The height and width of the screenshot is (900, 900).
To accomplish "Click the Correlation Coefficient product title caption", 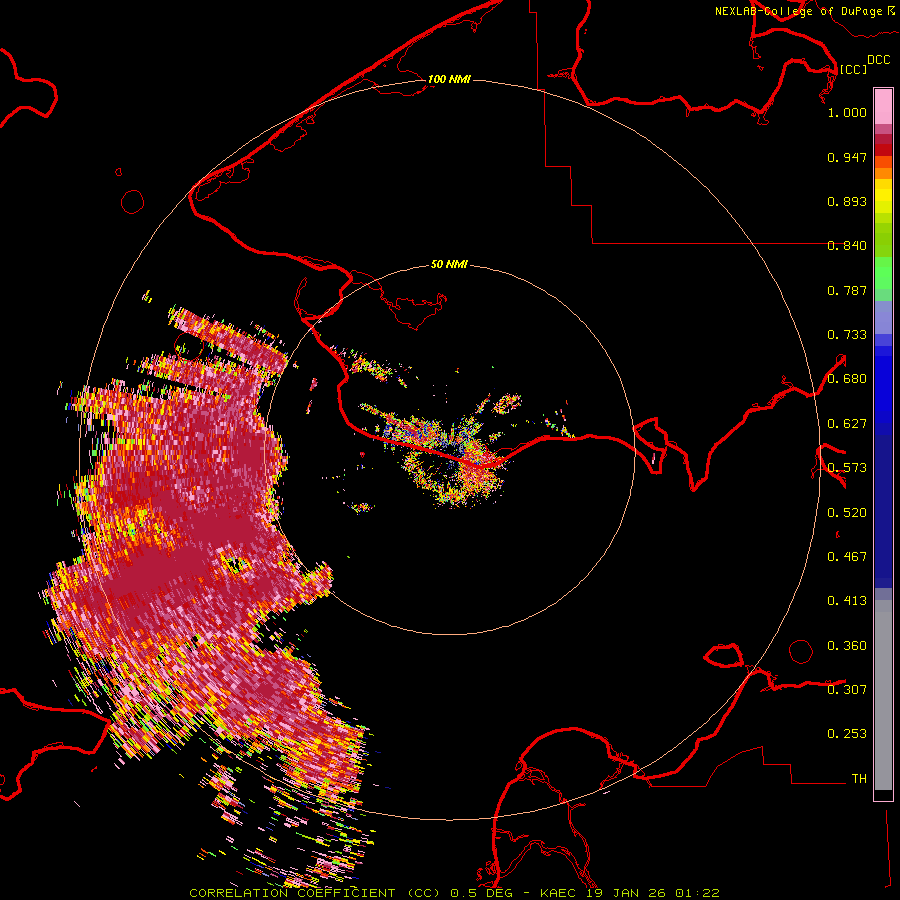I will click(454, 893).
